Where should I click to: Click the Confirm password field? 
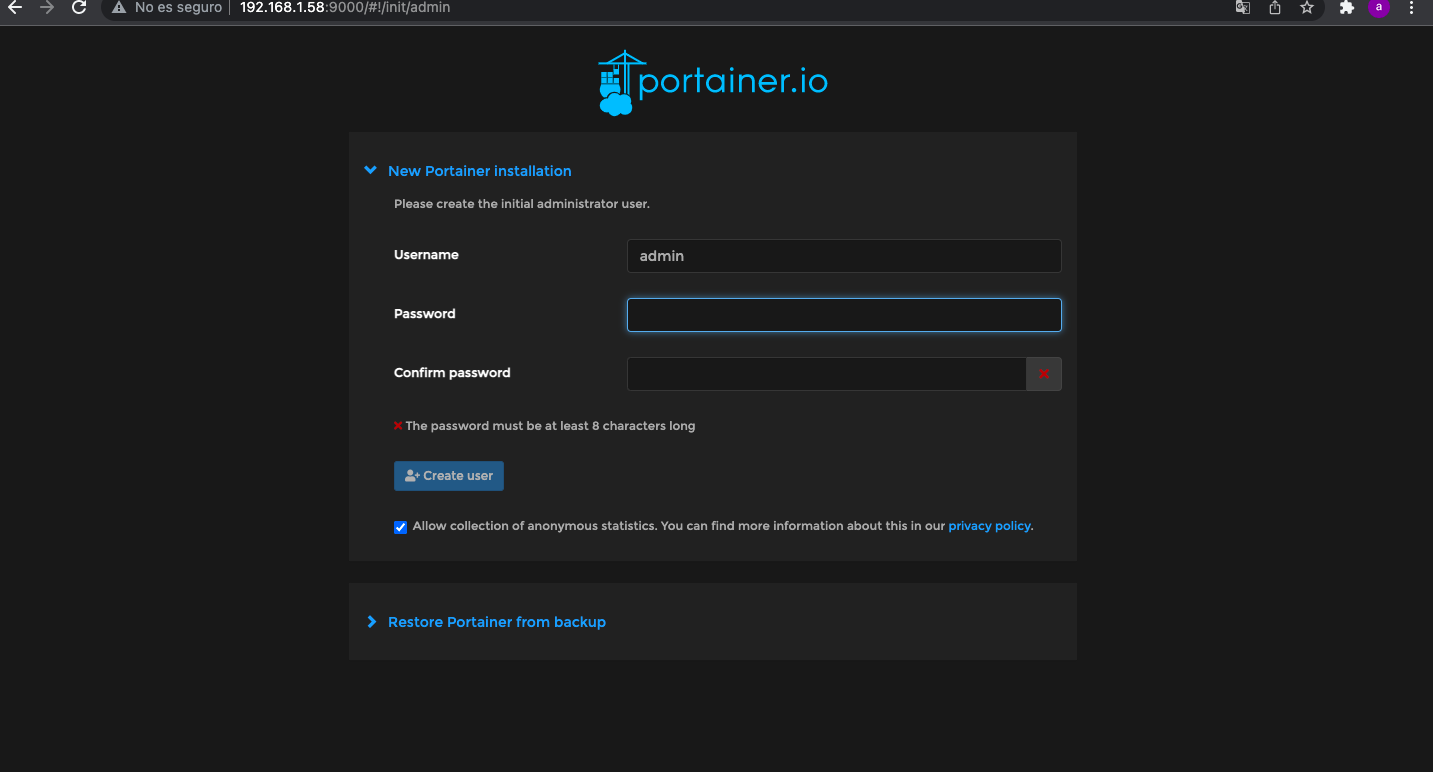(x=826, y=374)
